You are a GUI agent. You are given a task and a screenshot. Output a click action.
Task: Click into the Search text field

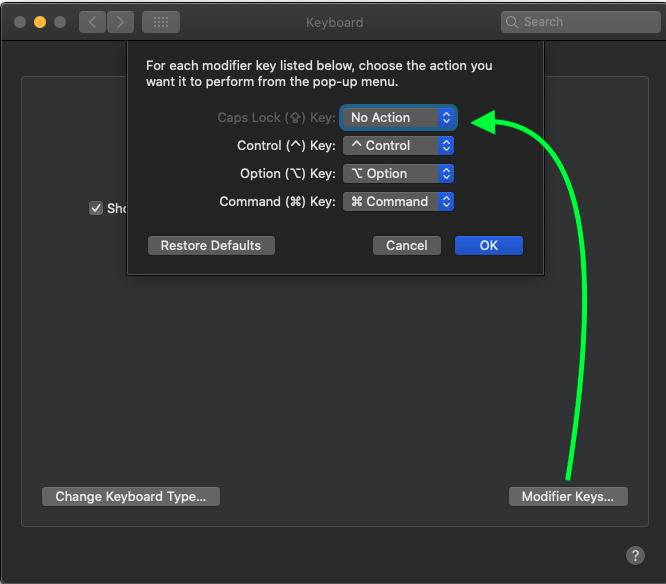click(x=581, y=22)
